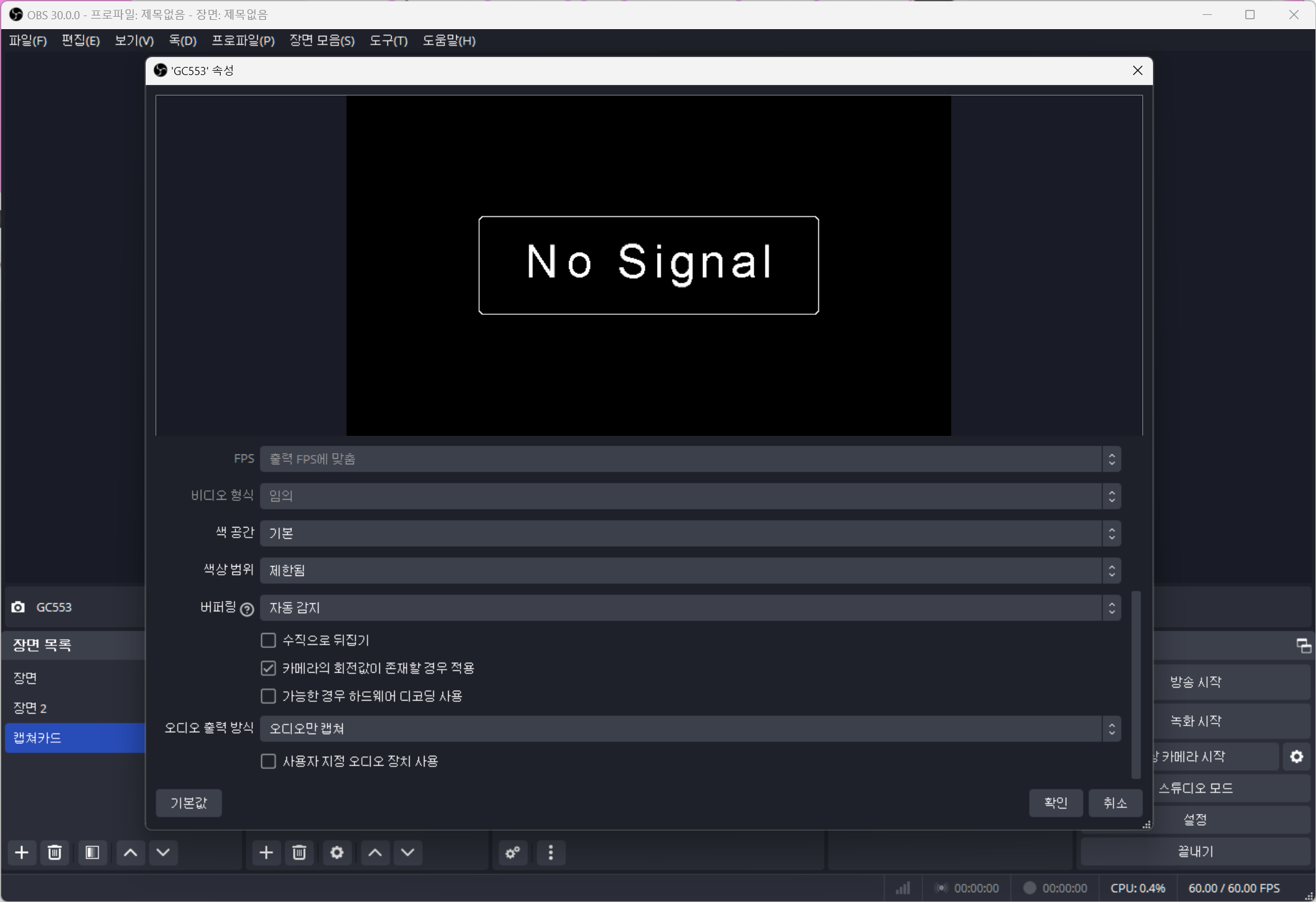This screenshot has width=1316, height=902.
Task: Move the source down with arrow icon
Action: 407,852
